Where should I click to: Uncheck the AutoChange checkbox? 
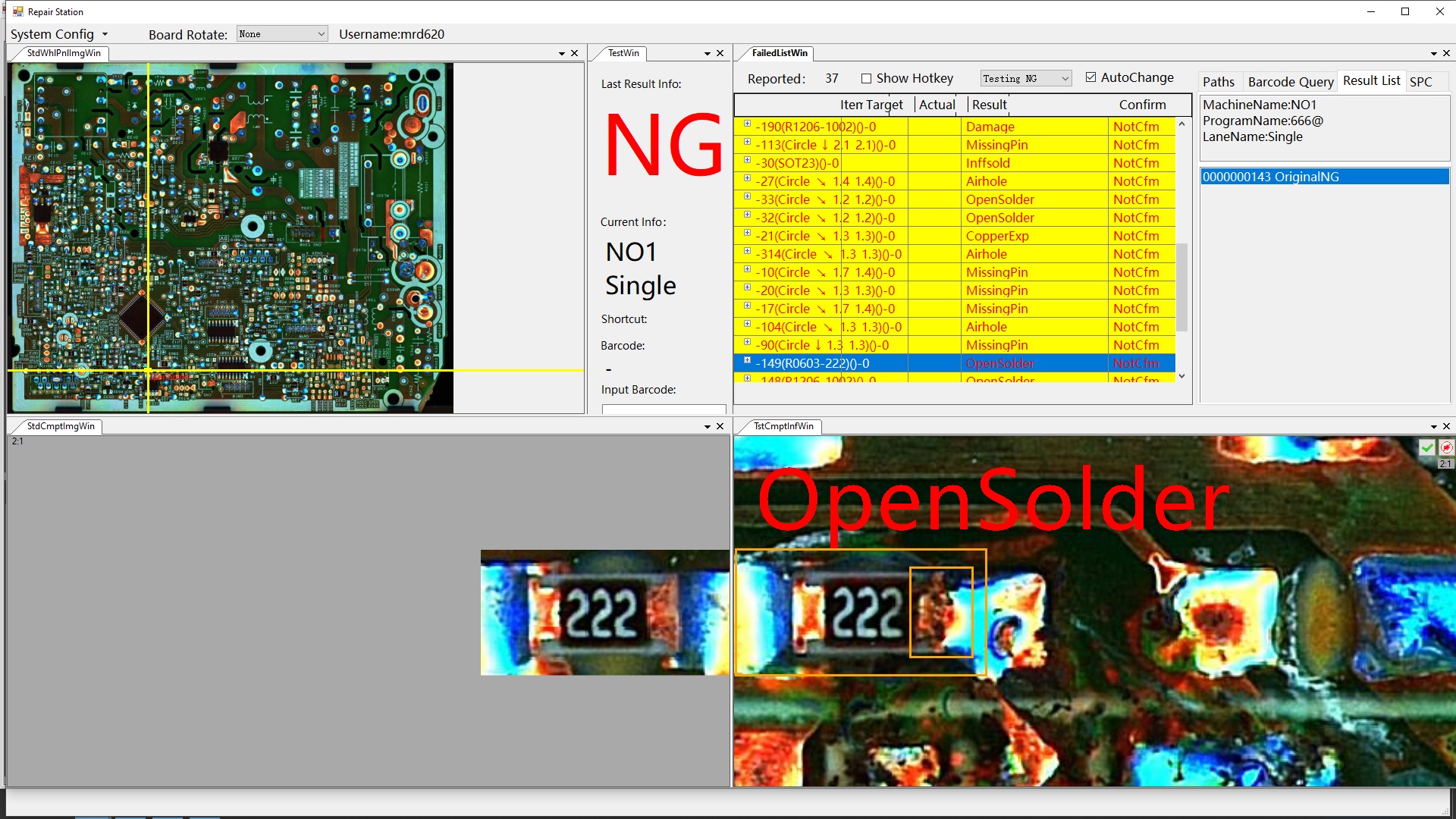1090,77
